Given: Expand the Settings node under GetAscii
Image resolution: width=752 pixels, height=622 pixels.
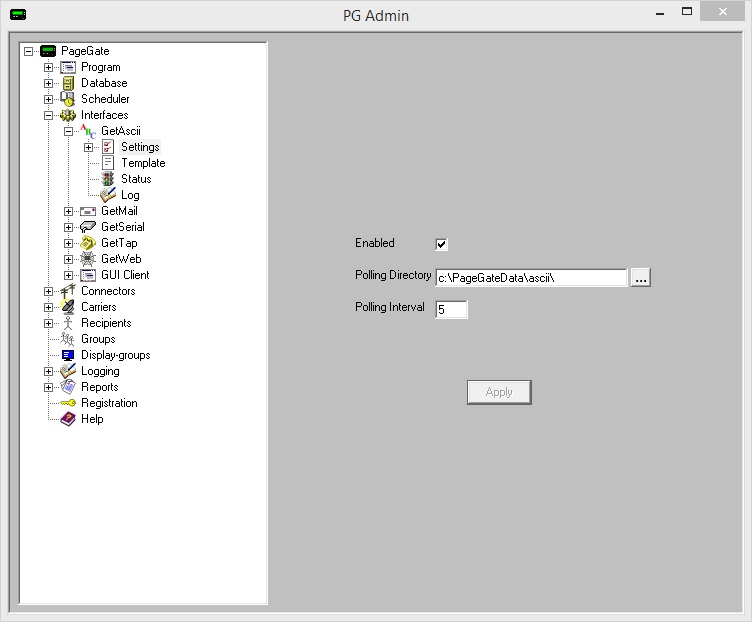Looking at the screenshot, I should pos(89,147).
